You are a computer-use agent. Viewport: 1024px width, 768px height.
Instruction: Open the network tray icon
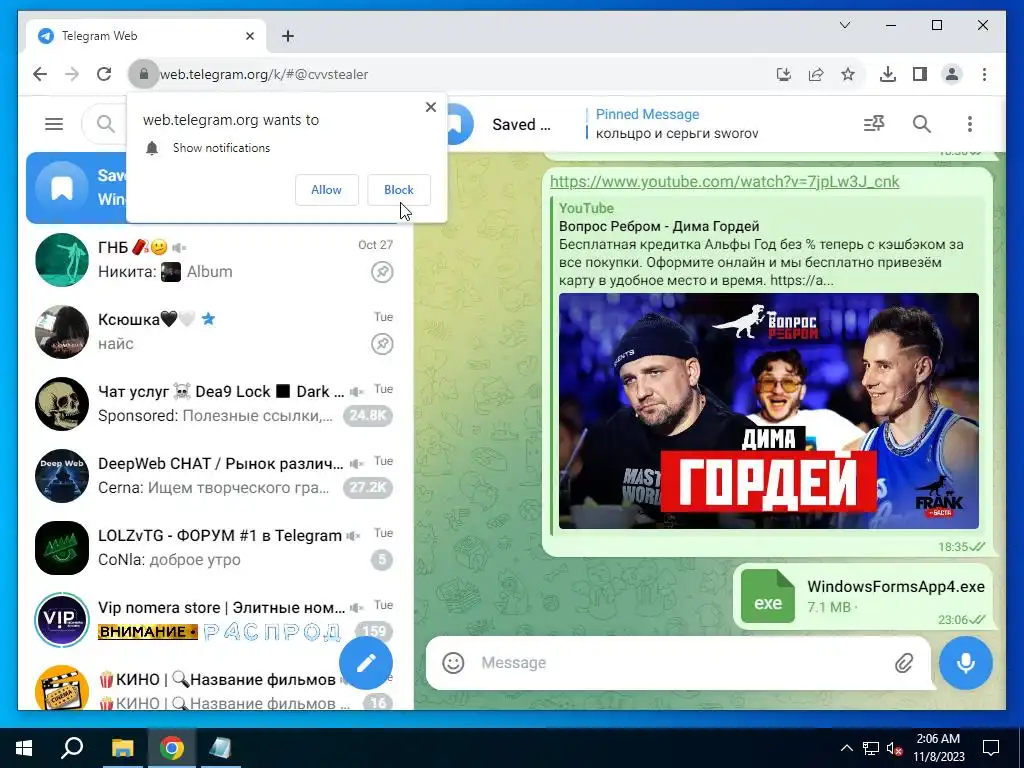(x=871, y=748)
